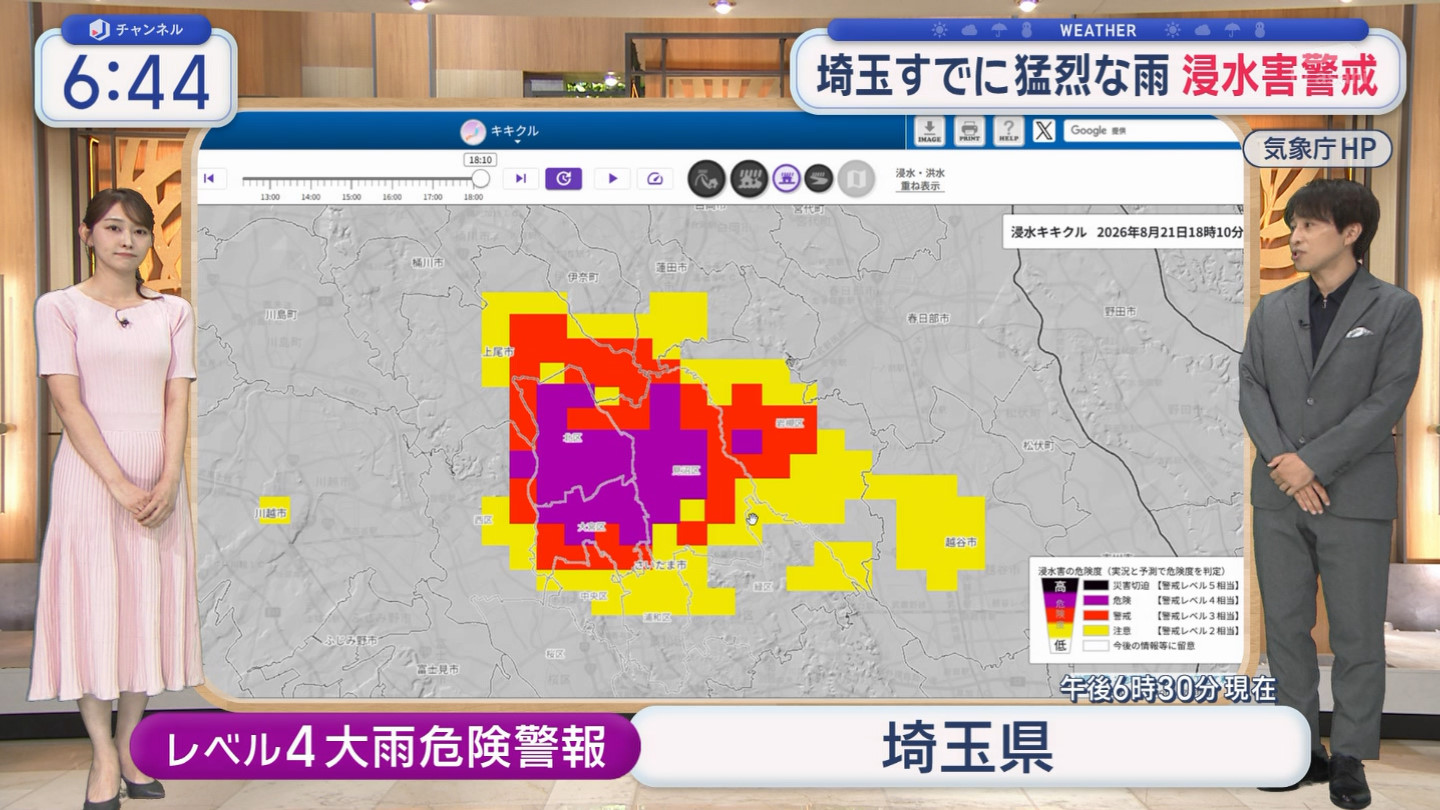The image size is (1440, 810).
Task: Select the river flood map icon
Action: [x=819, y=179]
